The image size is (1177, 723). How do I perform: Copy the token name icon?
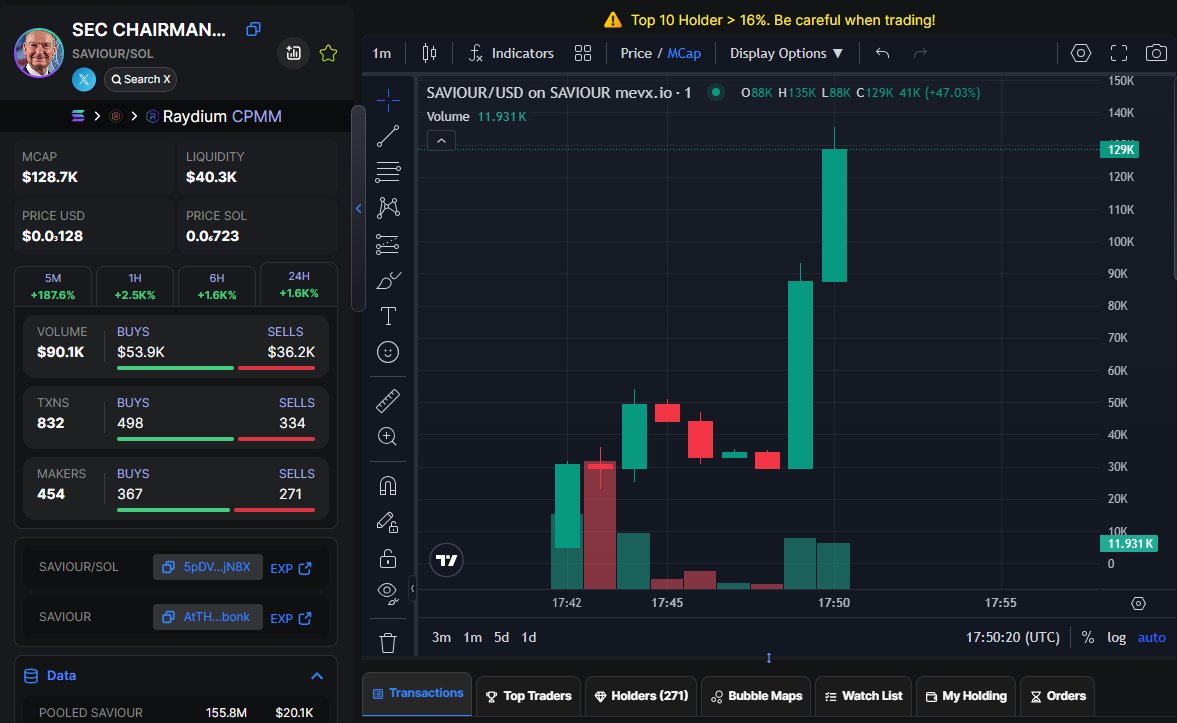click(x=253, y=29)
